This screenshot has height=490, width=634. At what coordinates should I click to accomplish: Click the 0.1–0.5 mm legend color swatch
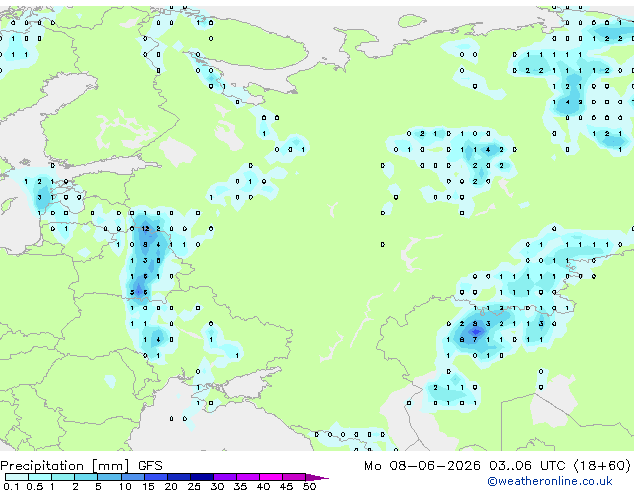coord(17,477)
